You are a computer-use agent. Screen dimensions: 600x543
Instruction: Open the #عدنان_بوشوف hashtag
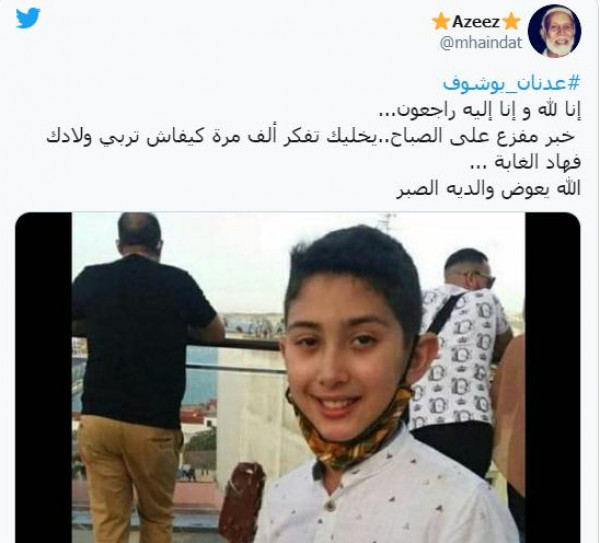pyautogui.click(x=512, y=83)
